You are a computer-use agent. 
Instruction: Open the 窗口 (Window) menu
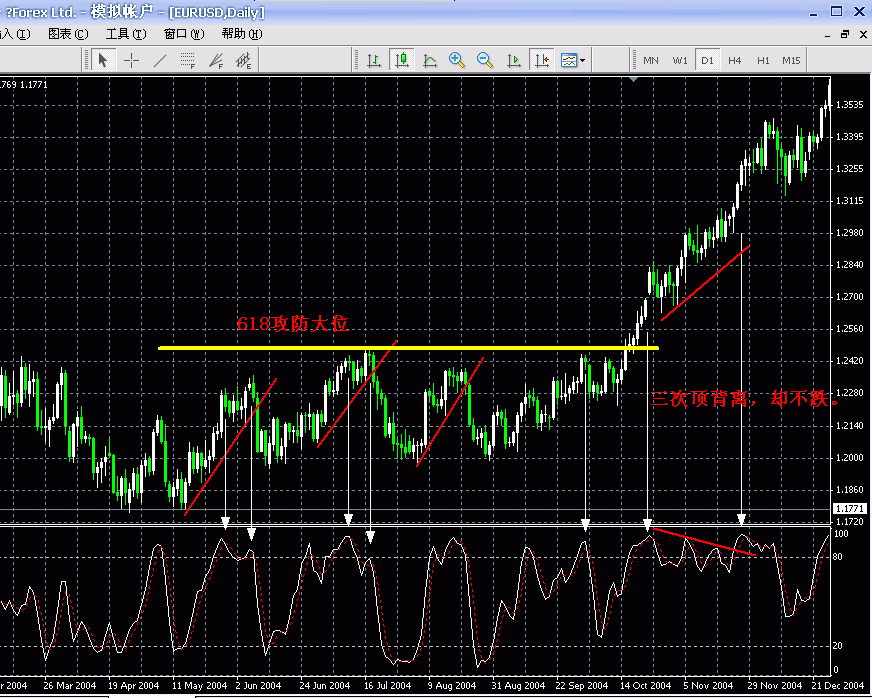click(183, 33)
